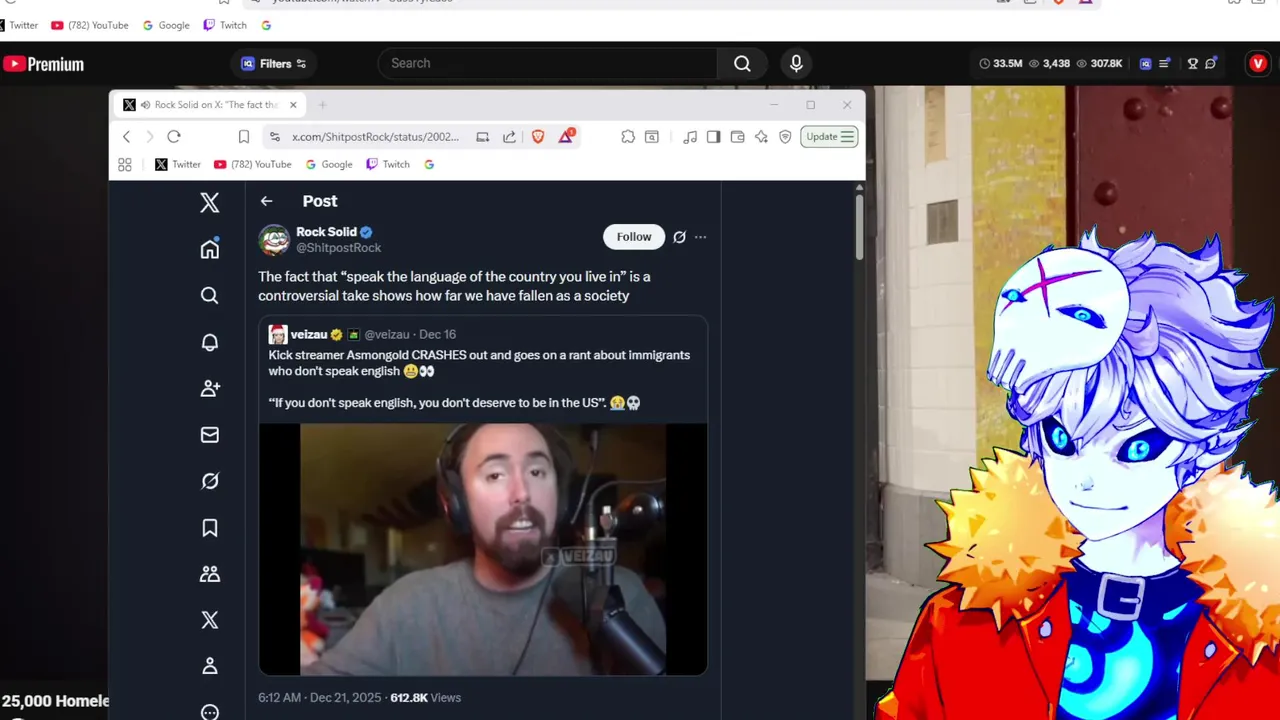Open Google bookmark in background browser

tap(166, 25)
